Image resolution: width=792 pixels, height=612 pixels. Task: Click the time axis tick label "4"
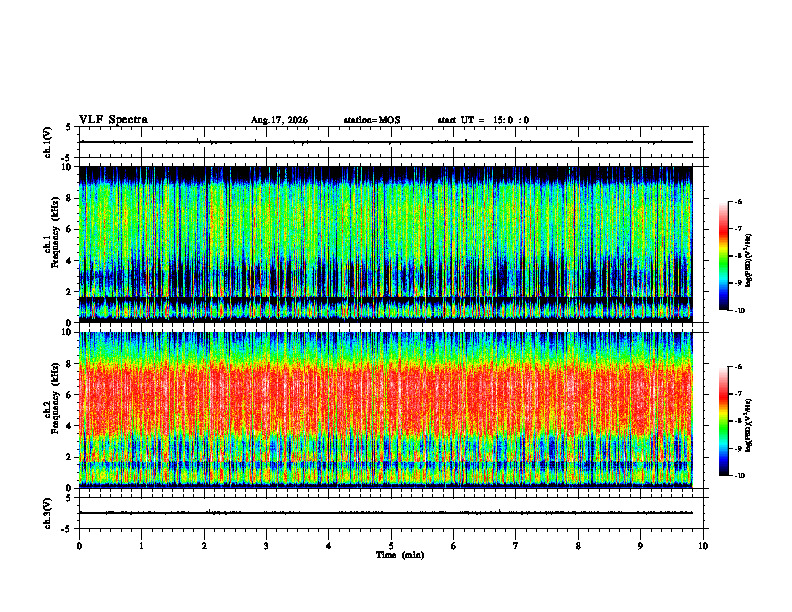[329, 546]
